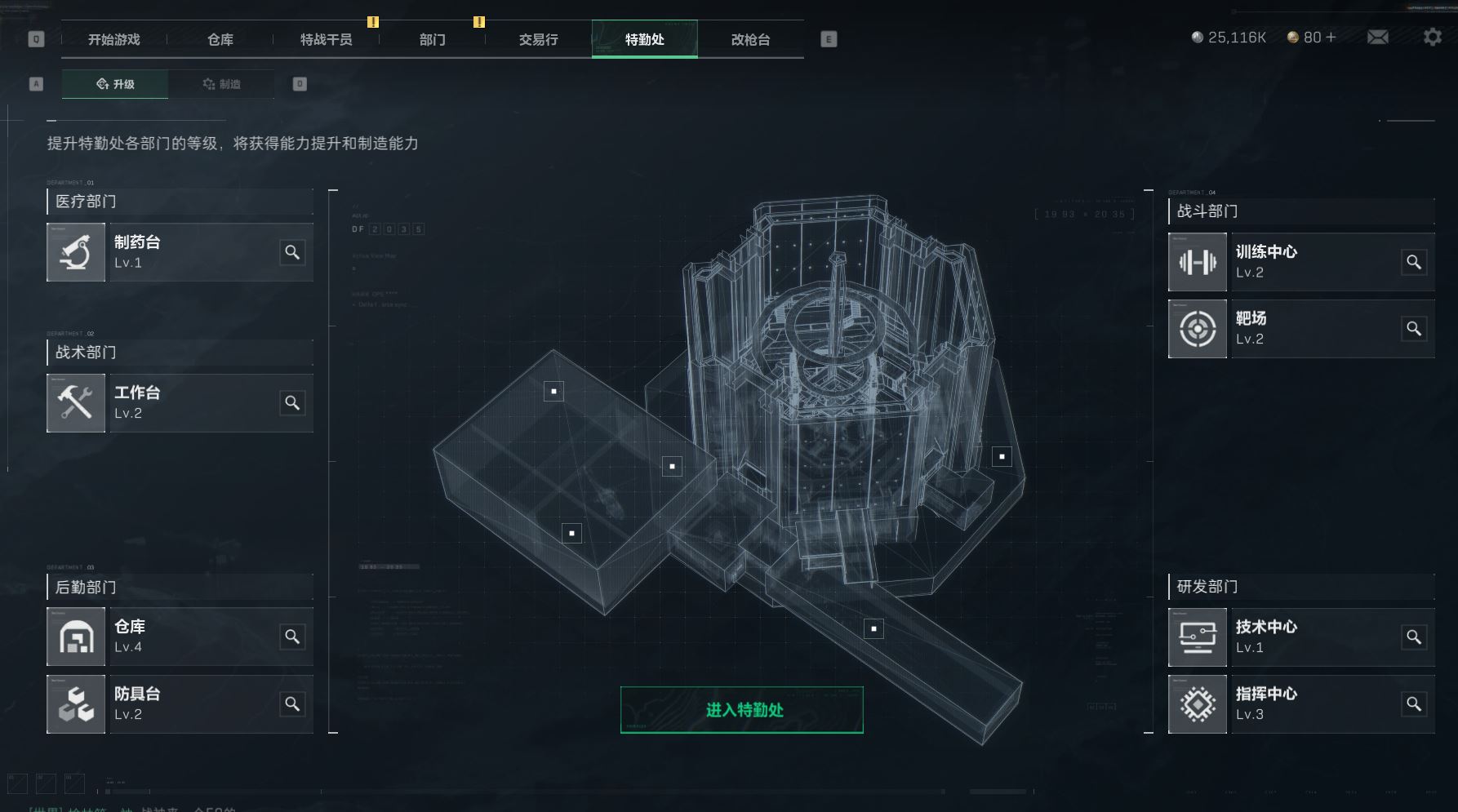Select the 制造 sub-tab

click(x=221, y=84)
